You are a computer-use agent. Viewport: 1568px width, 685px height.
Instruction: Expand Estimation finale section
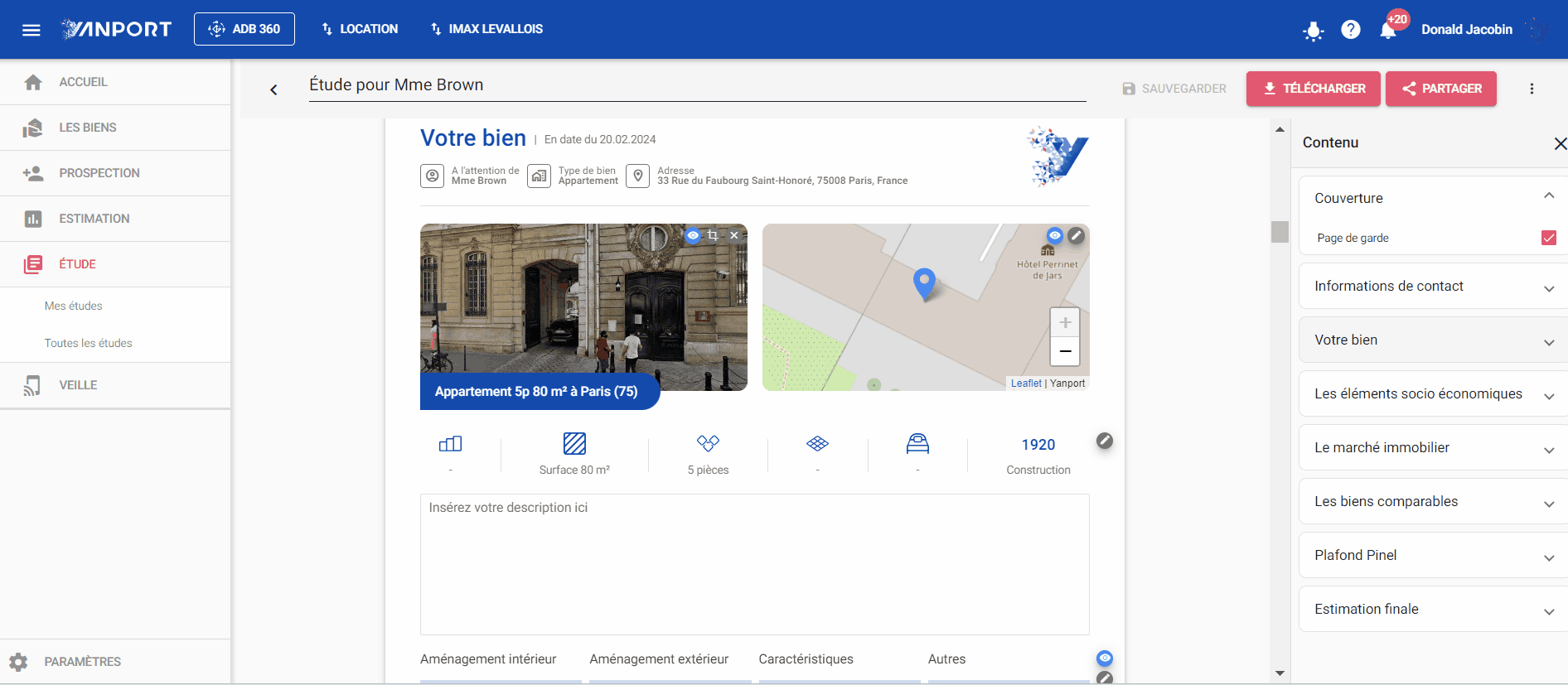click(1548, 611)
